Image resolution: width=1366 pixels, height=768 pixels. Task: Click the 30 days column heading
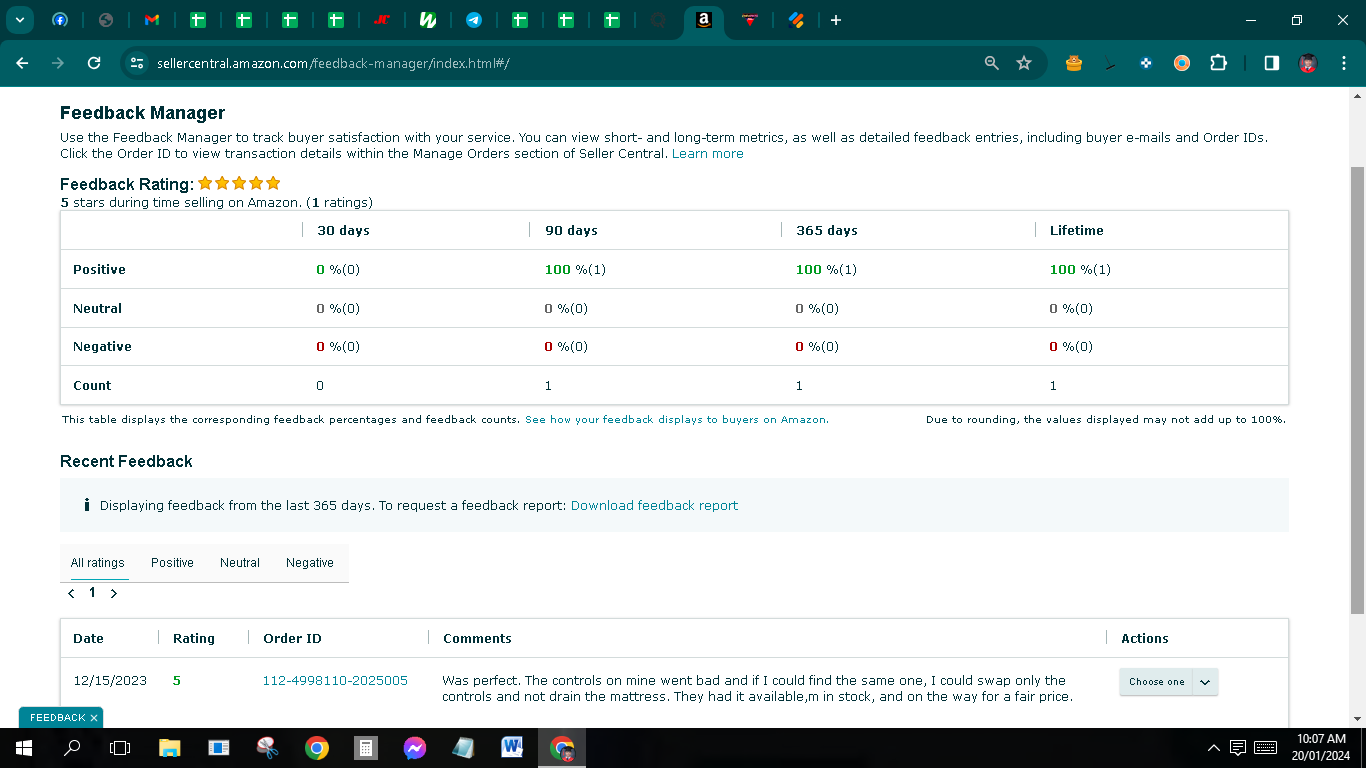click(x=343, y=231)
